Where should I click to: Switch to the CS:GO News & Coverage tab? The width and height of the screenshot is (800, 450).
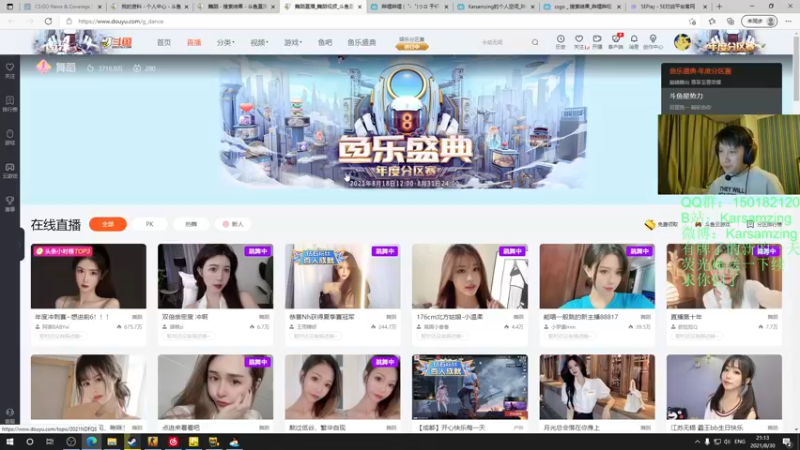[62, 7]
